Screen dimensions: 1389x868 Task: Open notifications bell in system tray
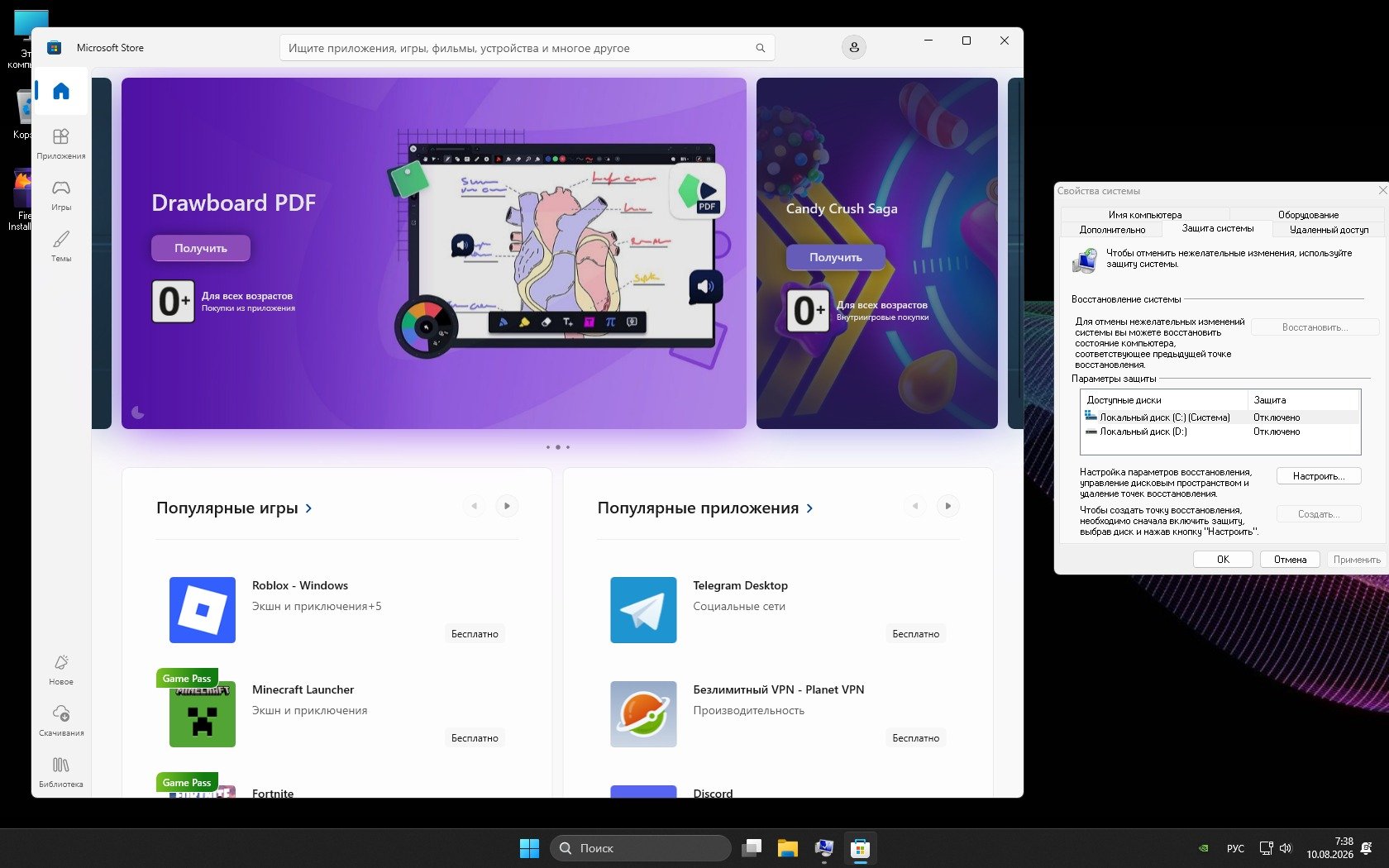[x=1367, y=848]
